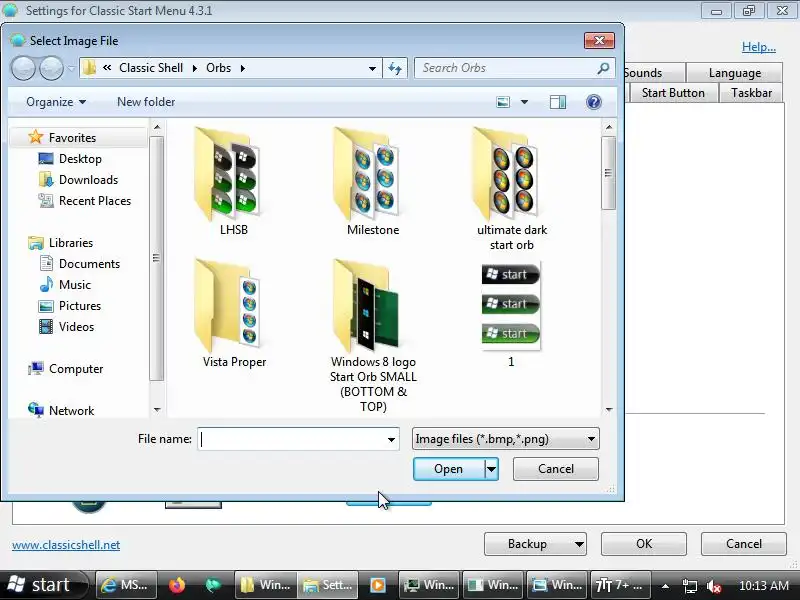Switch to Start Button tab in Settings window
The image size is (800, 600).
click(x=673, y=93)
